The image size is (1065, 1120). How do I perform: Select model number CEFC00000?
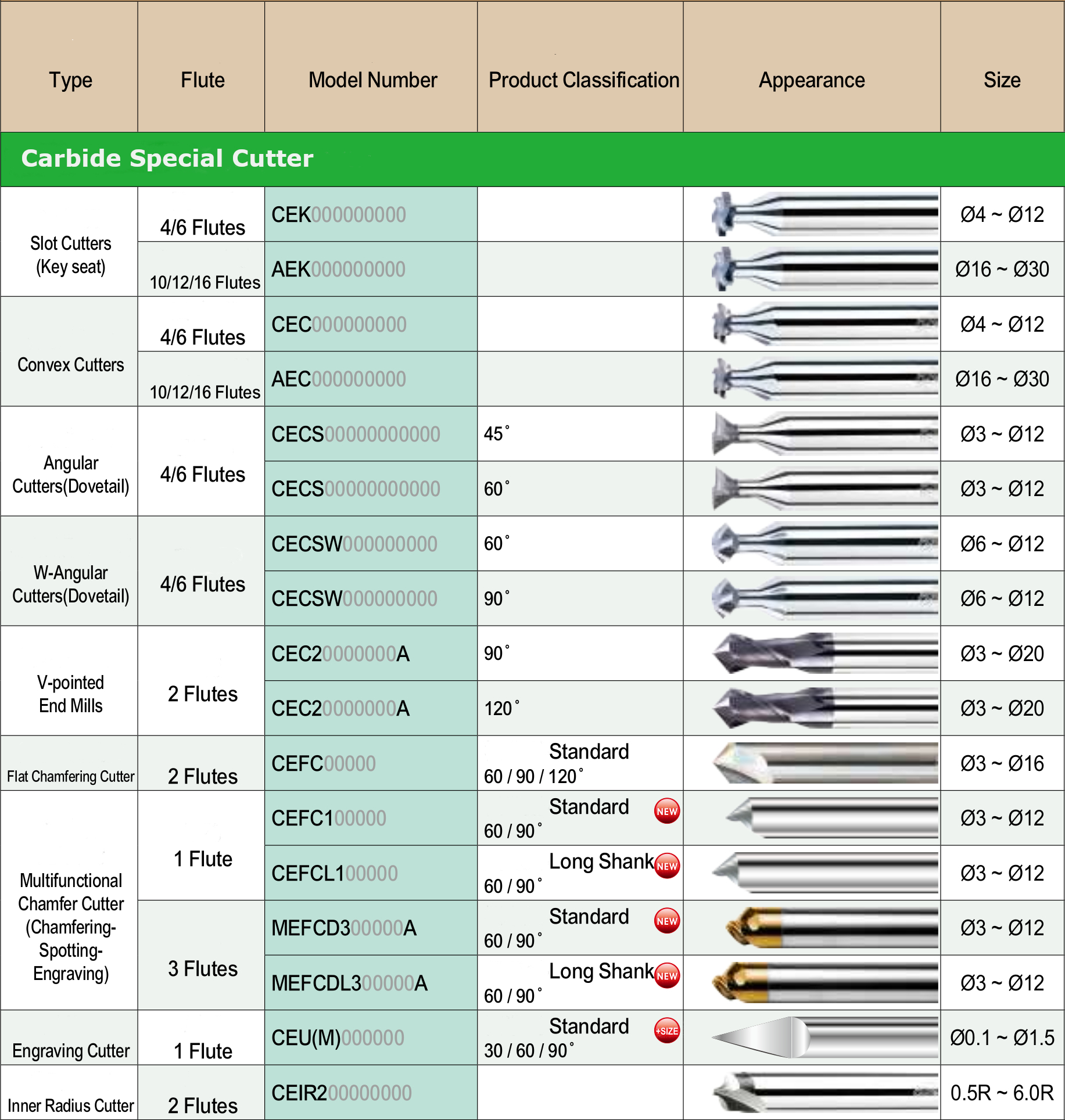tap(324, 763)
